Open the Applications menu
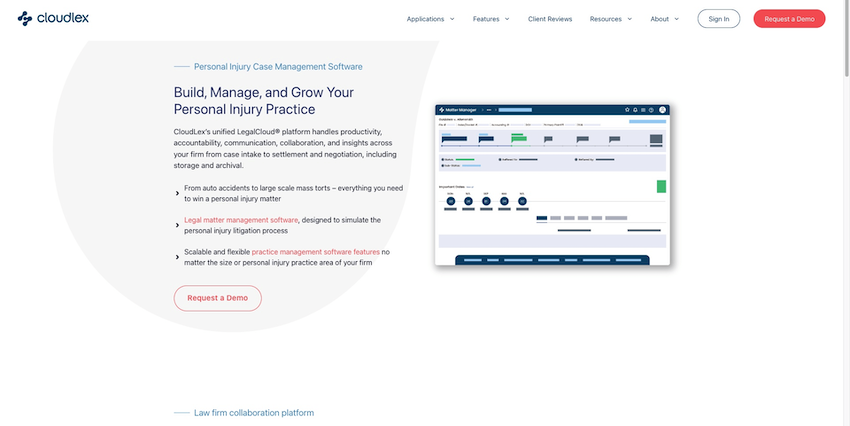The width and height of the screenshot is (850, 426). coord(426,19)
